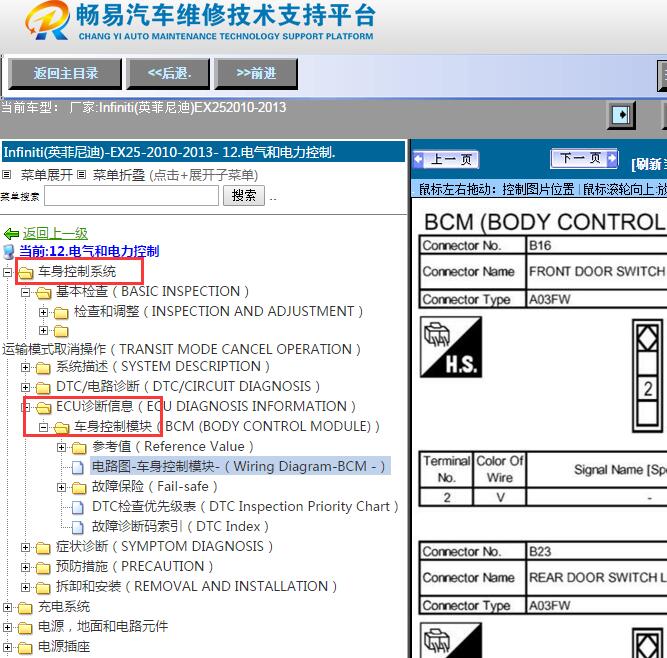Viewport: 667px width, 658px height.
Task: Click the 症状诊断 folder icon
Action: click(x=43, y=547)
